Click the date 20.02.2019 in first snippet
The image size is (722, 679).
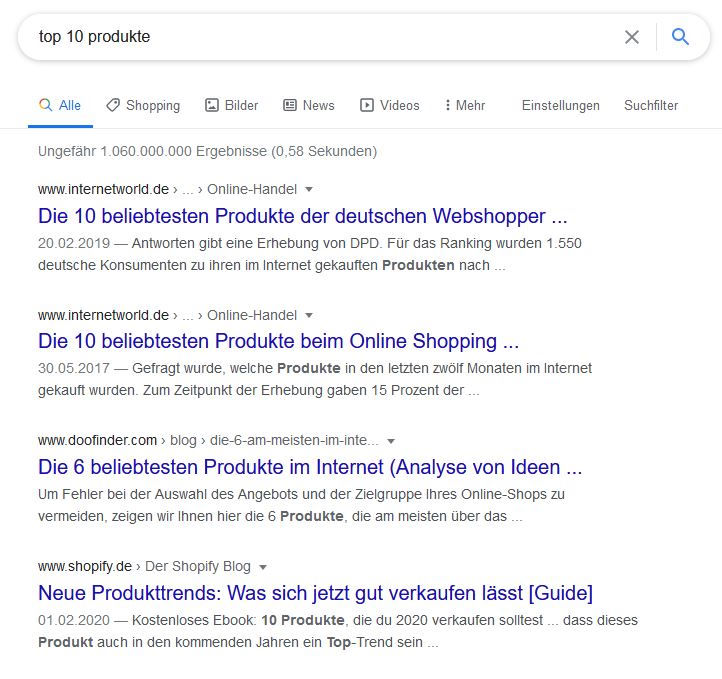pyautogui.click(x=74, y=243)
